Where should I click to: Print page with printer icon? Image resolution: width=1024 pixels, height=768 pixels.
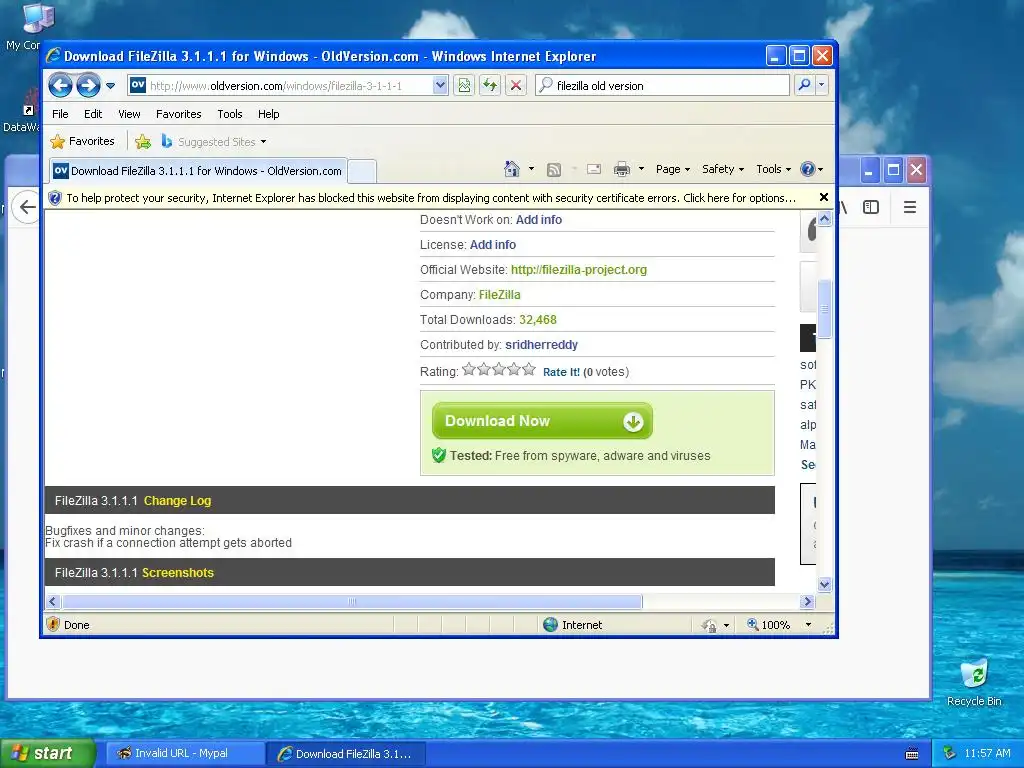622,169
